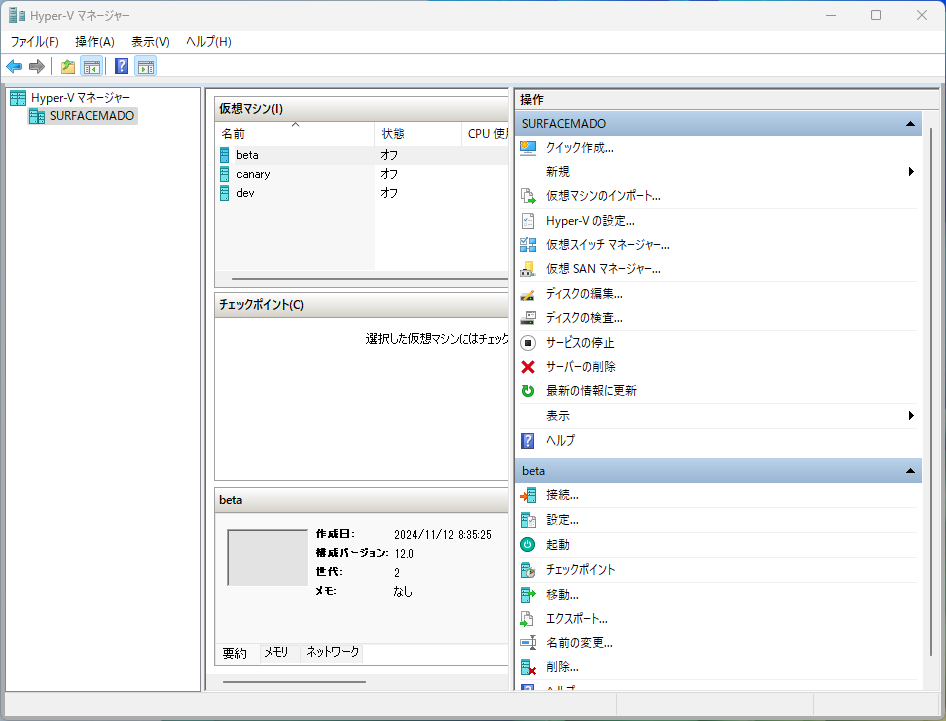Screen dimensions: 946x721
Task: Open the help toolbar icon
Action: coord(121,66)
